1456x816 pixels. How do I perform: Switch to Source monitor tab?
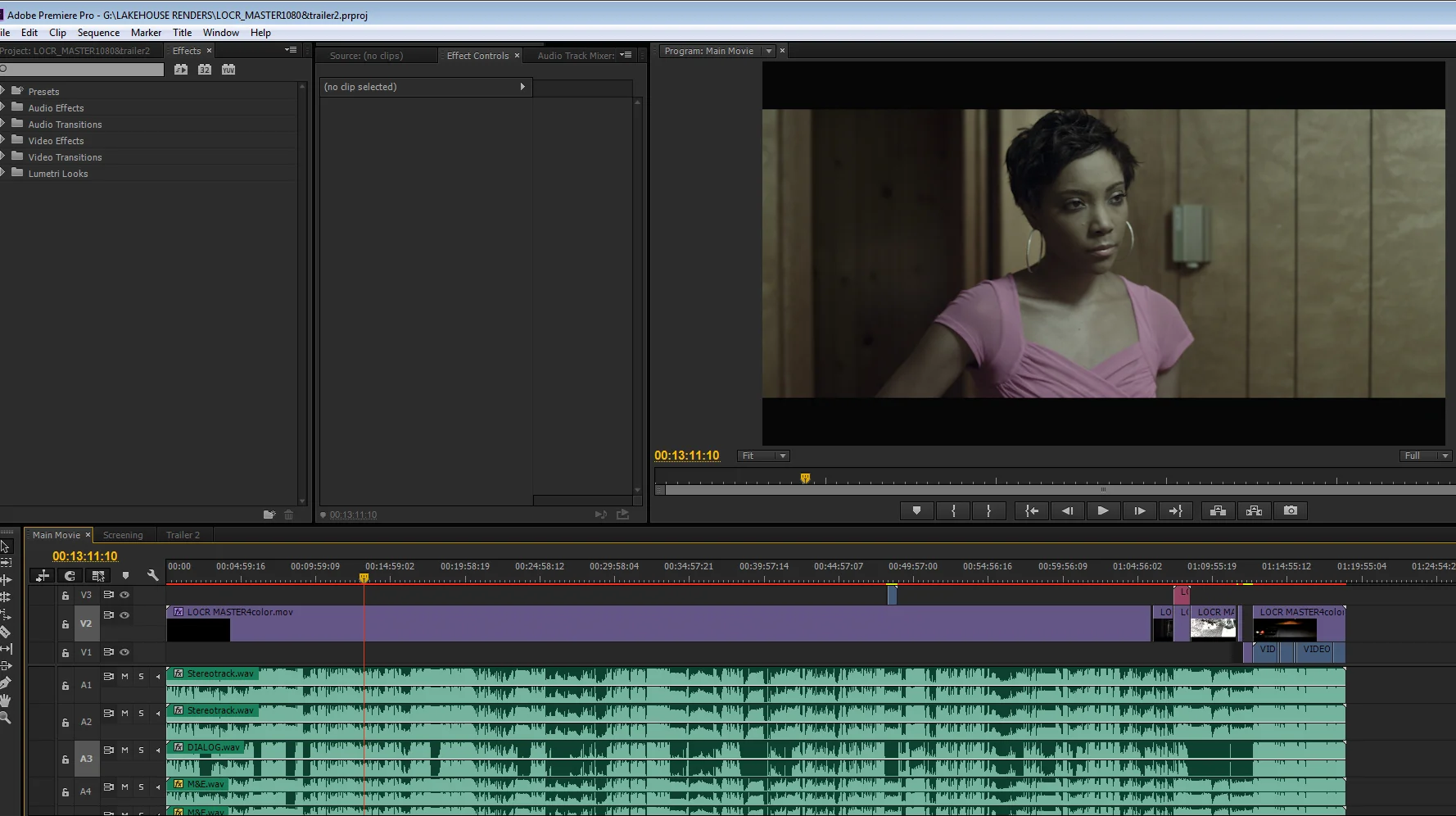pos(366,56)
